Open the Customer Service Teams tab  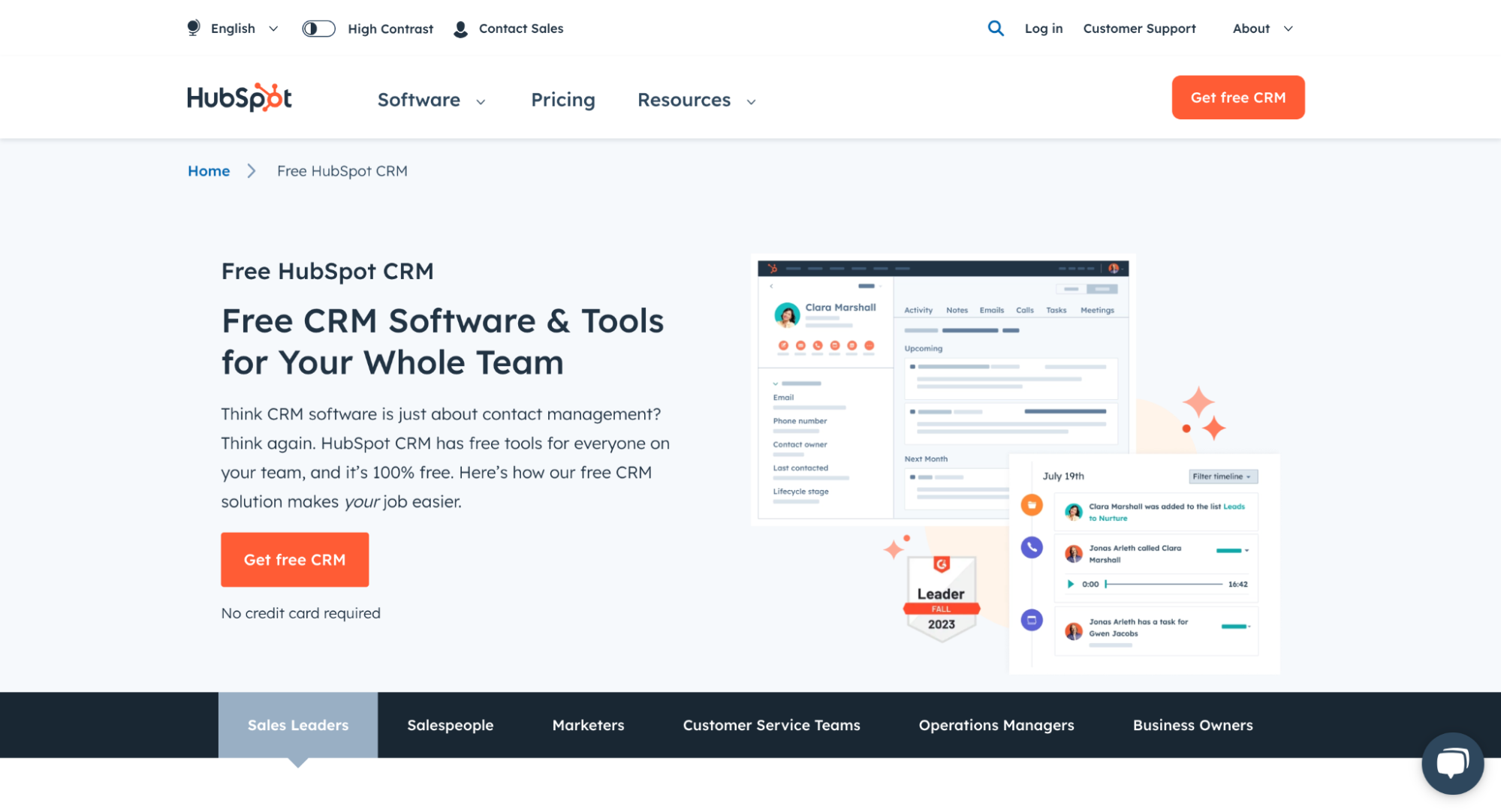[x=772, y=725]
